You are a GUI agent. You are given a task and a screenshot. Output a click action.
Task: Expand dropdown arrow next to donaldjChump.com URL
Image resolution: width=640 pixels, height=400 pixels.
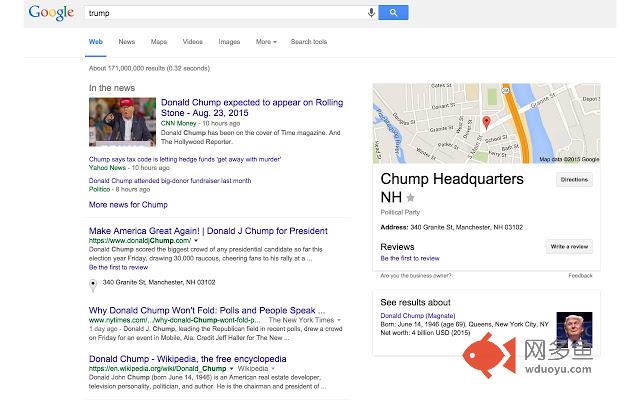(196, 240)
